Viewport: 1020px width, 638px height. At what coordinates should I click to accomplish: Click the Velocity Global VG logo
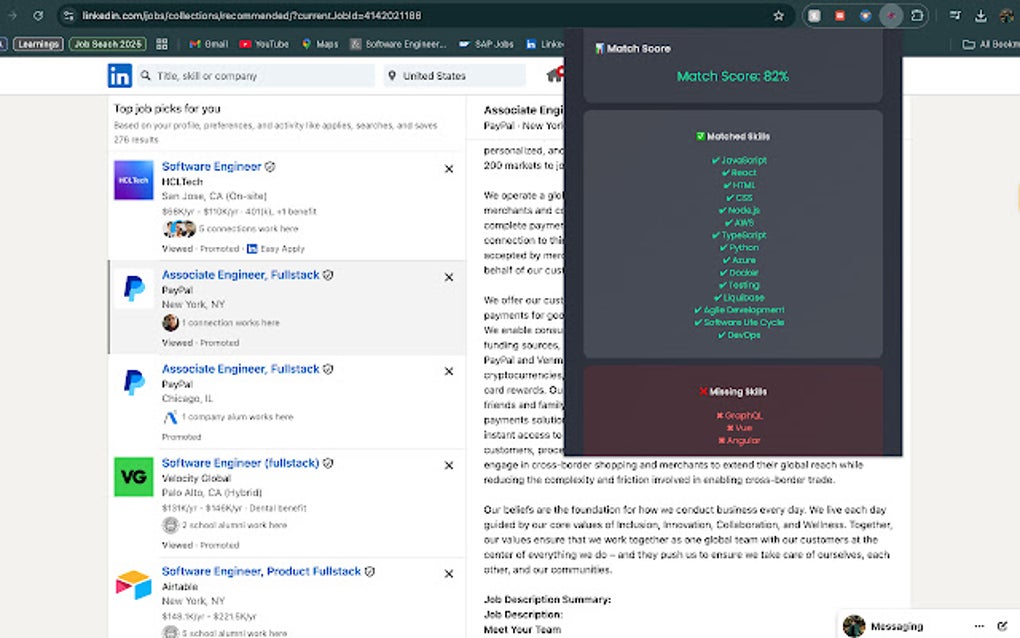click(x=133, y=477)
